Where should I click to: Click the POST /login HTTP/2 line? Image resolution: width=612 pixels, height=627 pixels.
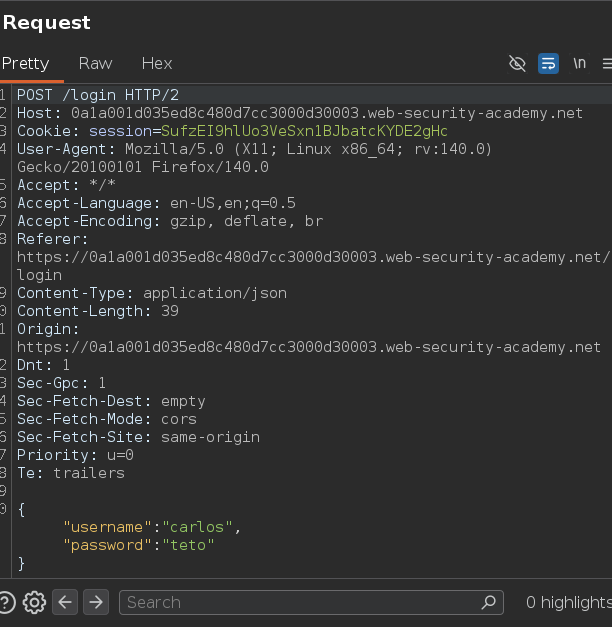pos(98,95)
